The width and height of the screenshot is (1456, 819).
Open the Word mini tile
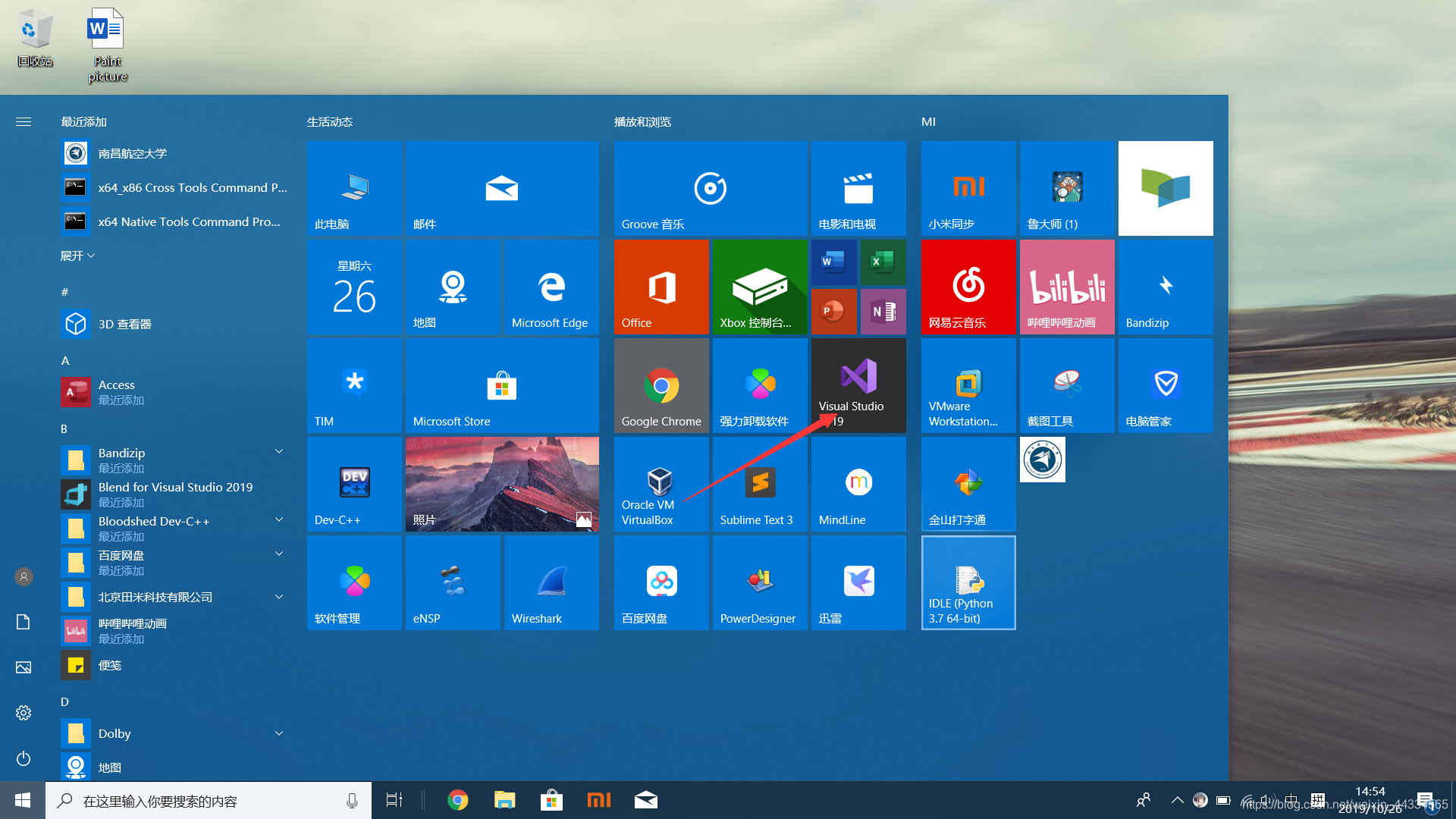(834, 262)
